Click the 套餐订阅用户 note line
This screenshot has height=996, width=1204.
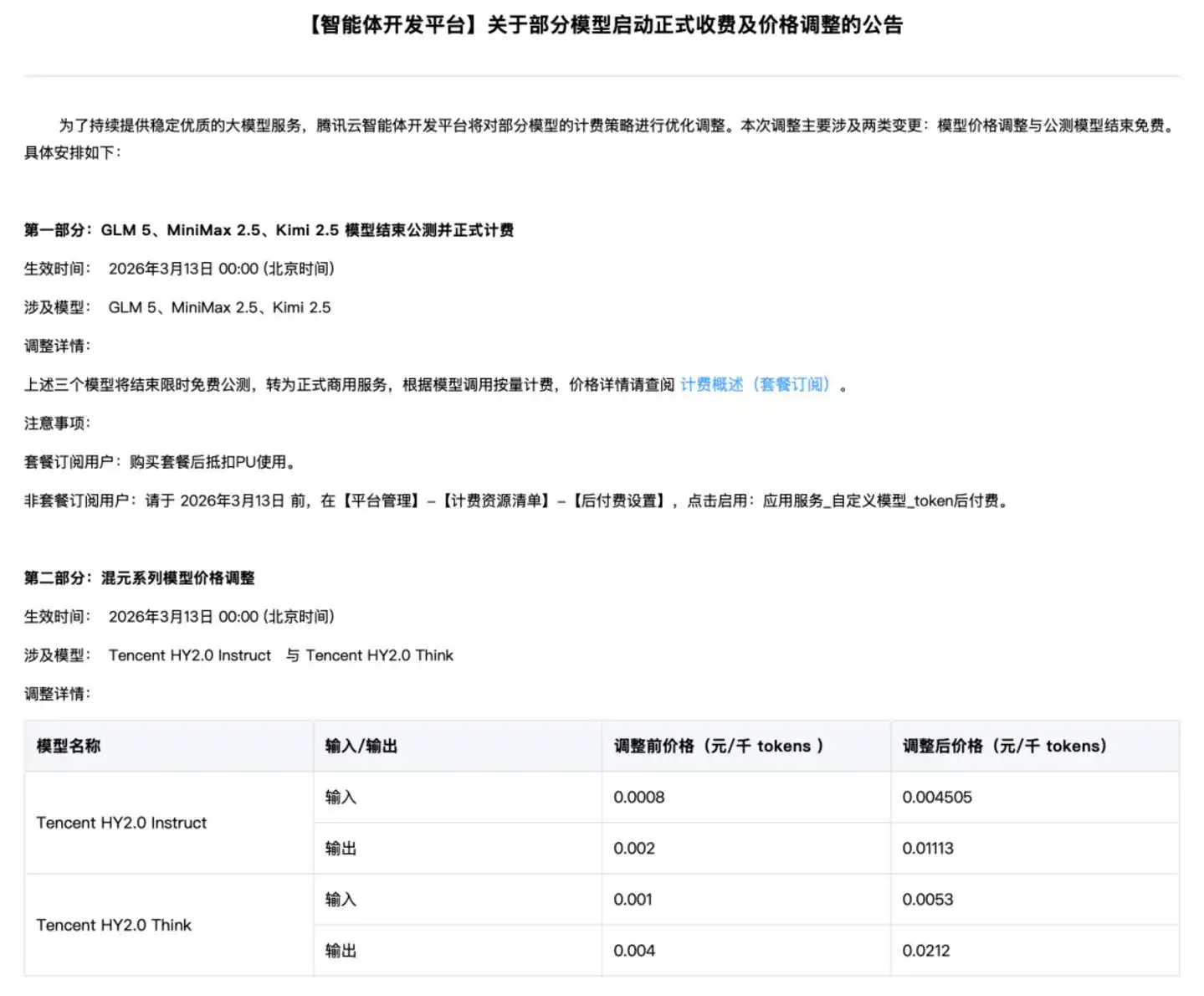[159, 462]
